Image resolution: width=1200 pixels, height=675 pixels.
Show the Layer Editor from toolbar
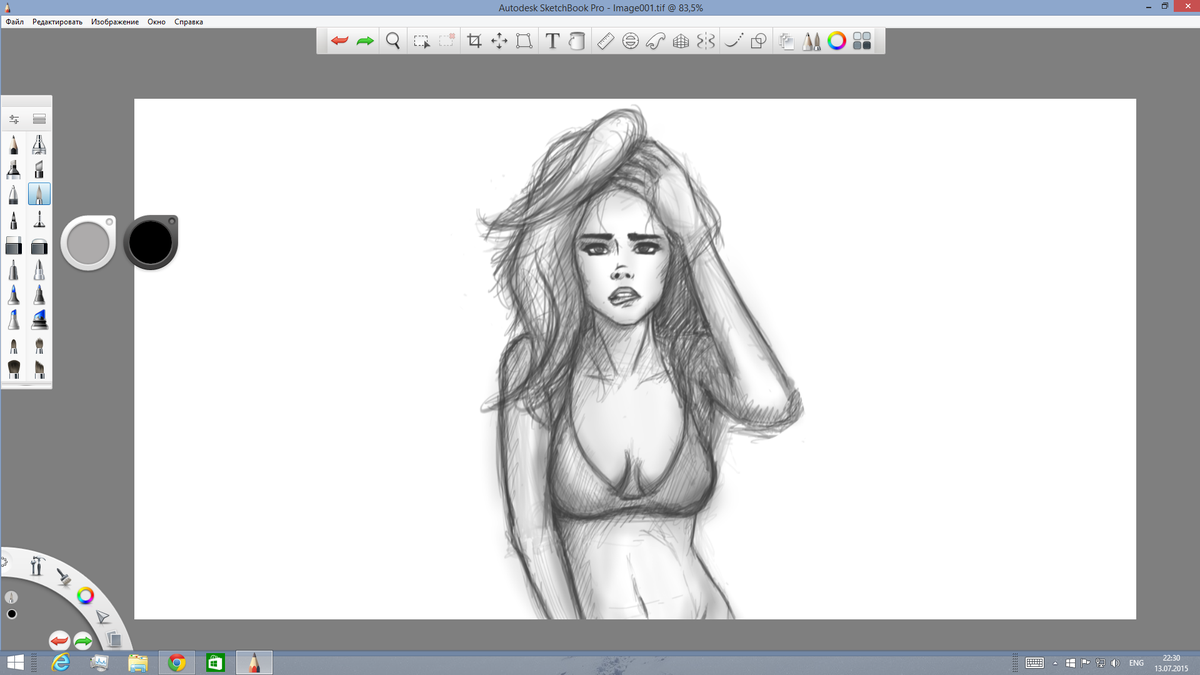click(787, 41)
